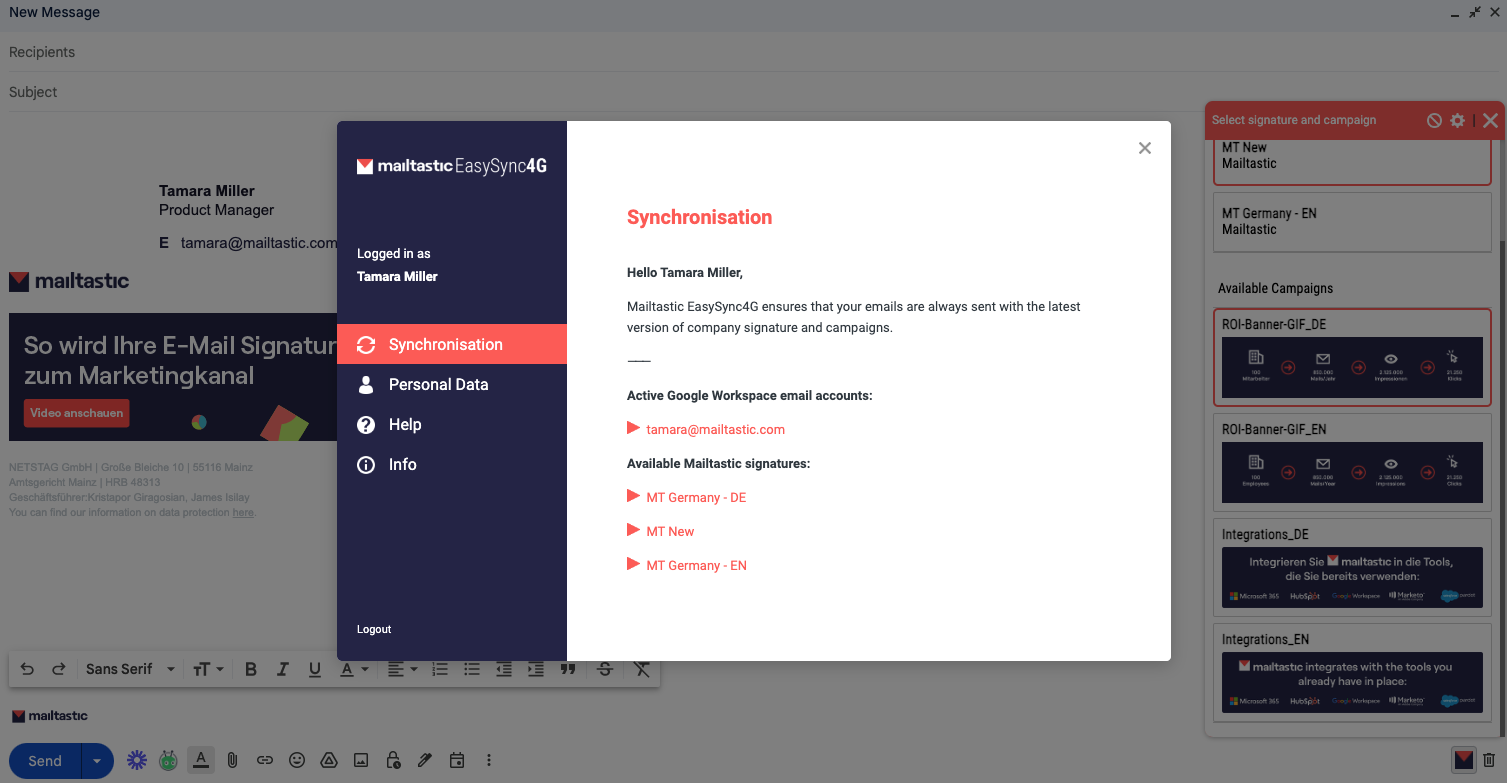Screen dimensions: 1507x783
Task: Click the no-signature prohibition icon
Action: (1434, 120)
